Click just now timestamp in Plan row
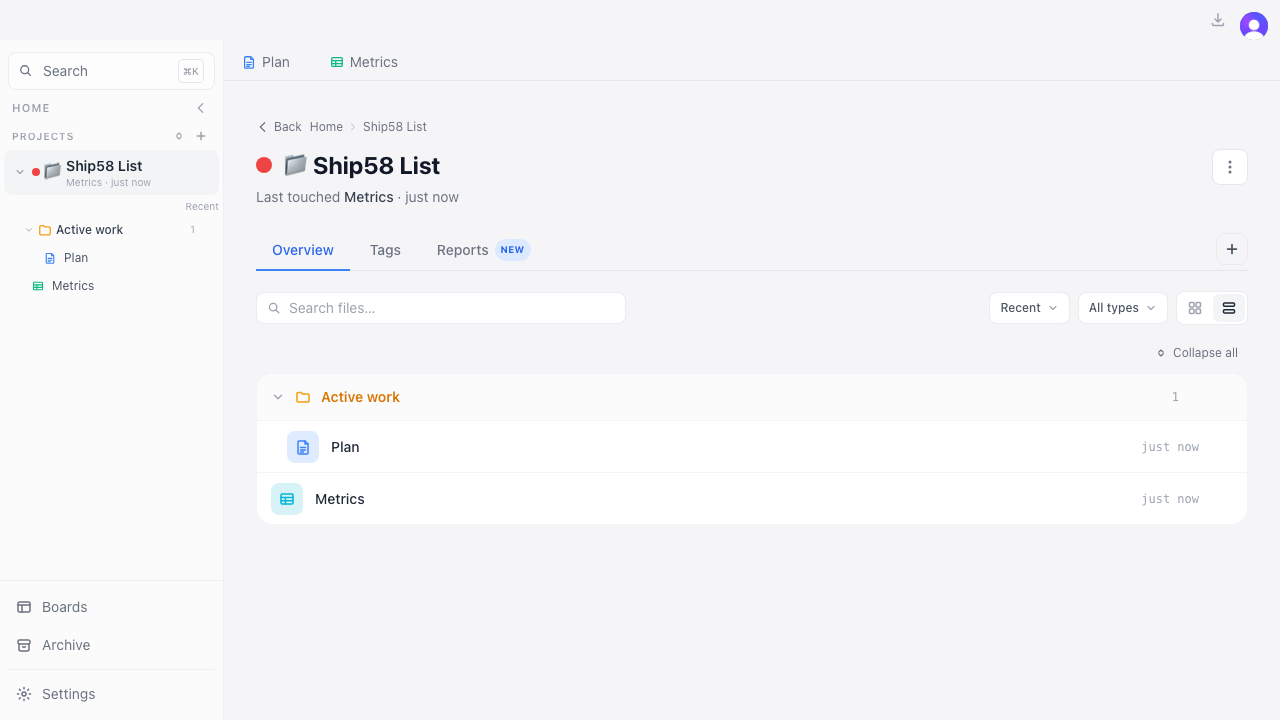The image size is (1280, 720). click(1170, 447)
